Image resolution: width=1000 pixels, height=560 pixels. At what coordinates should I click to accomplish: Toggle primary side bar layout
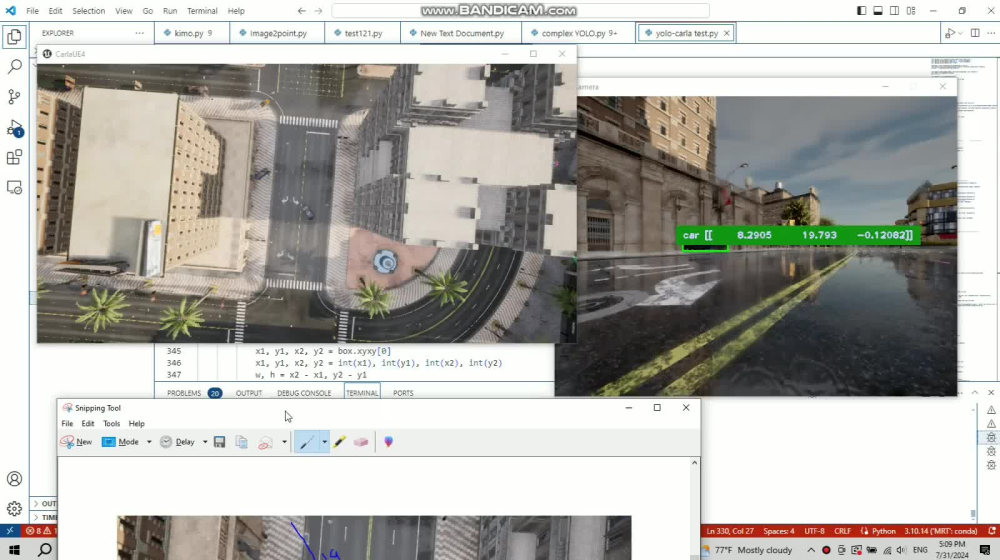[x=862, y=11]
